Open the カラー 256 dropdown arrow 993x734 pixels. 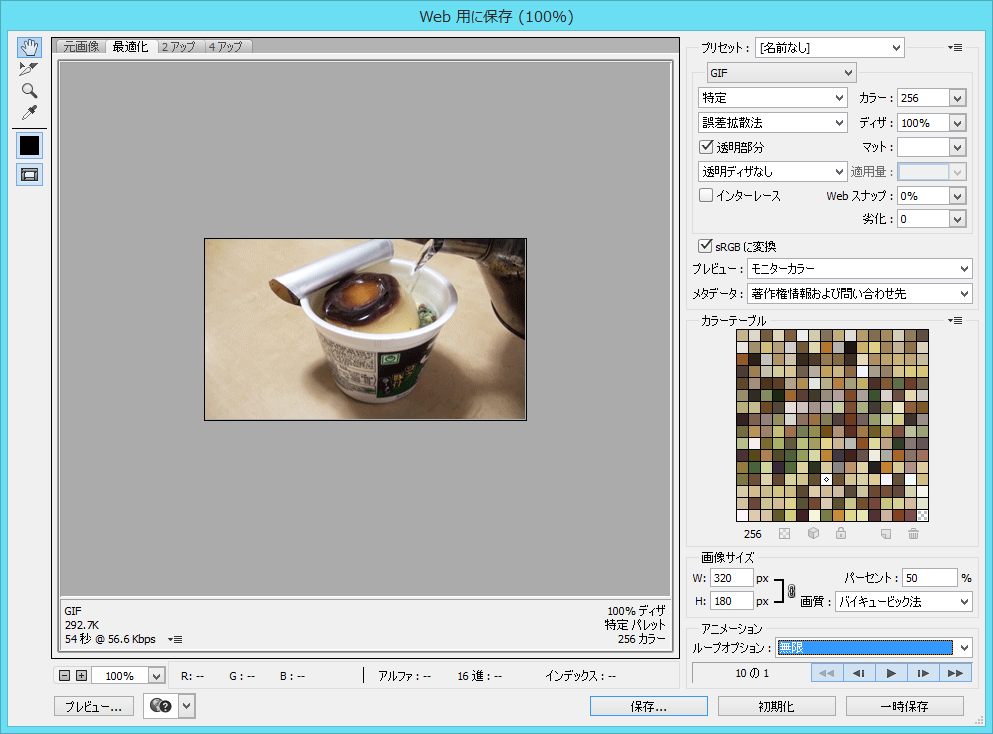point(958,98)
